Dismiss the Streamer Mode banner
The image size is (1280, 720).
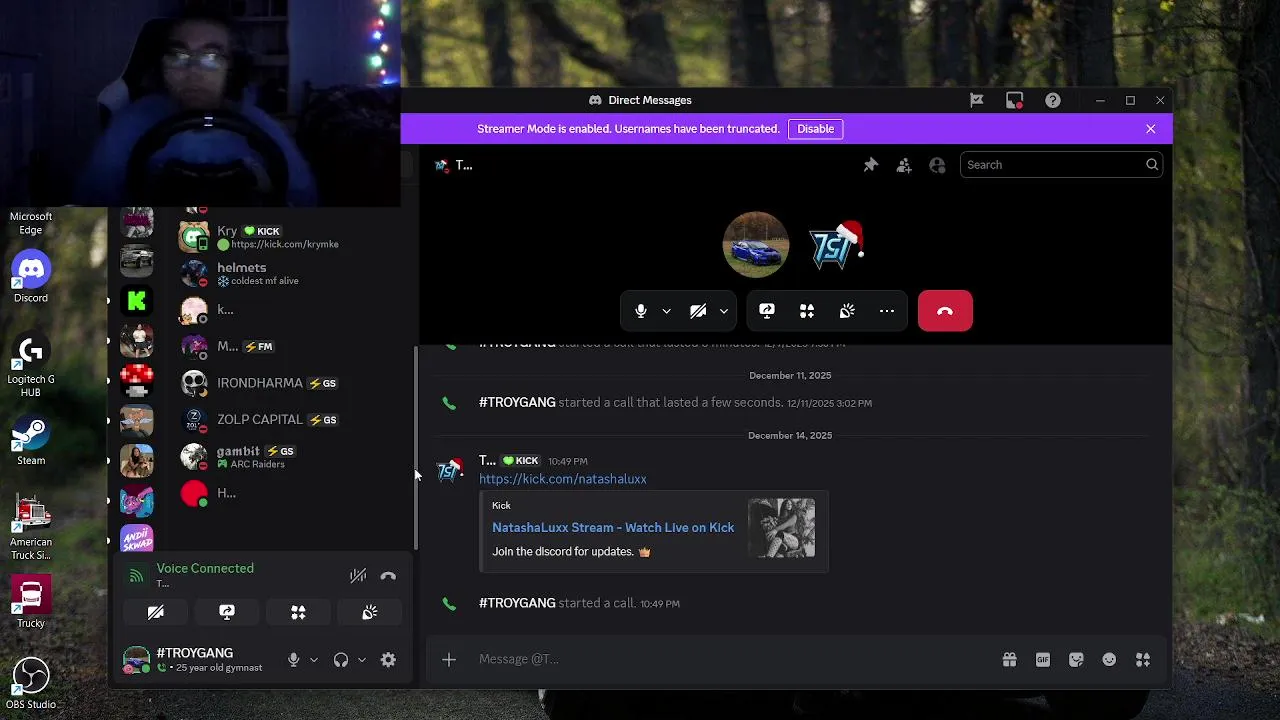click(1150, 129)
